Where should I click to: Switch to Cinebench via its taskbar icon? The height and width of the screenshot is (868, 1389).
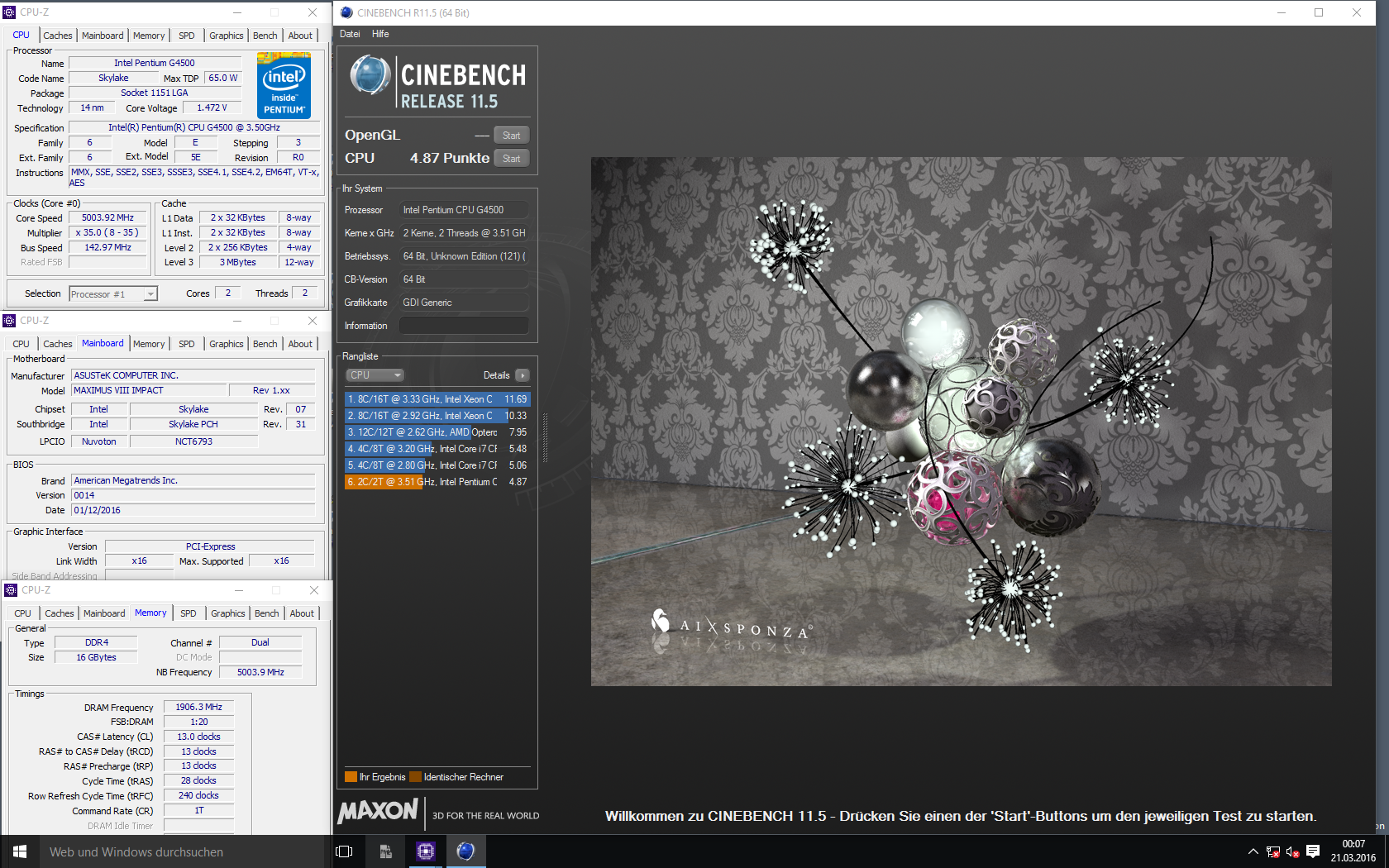[465, 851]
